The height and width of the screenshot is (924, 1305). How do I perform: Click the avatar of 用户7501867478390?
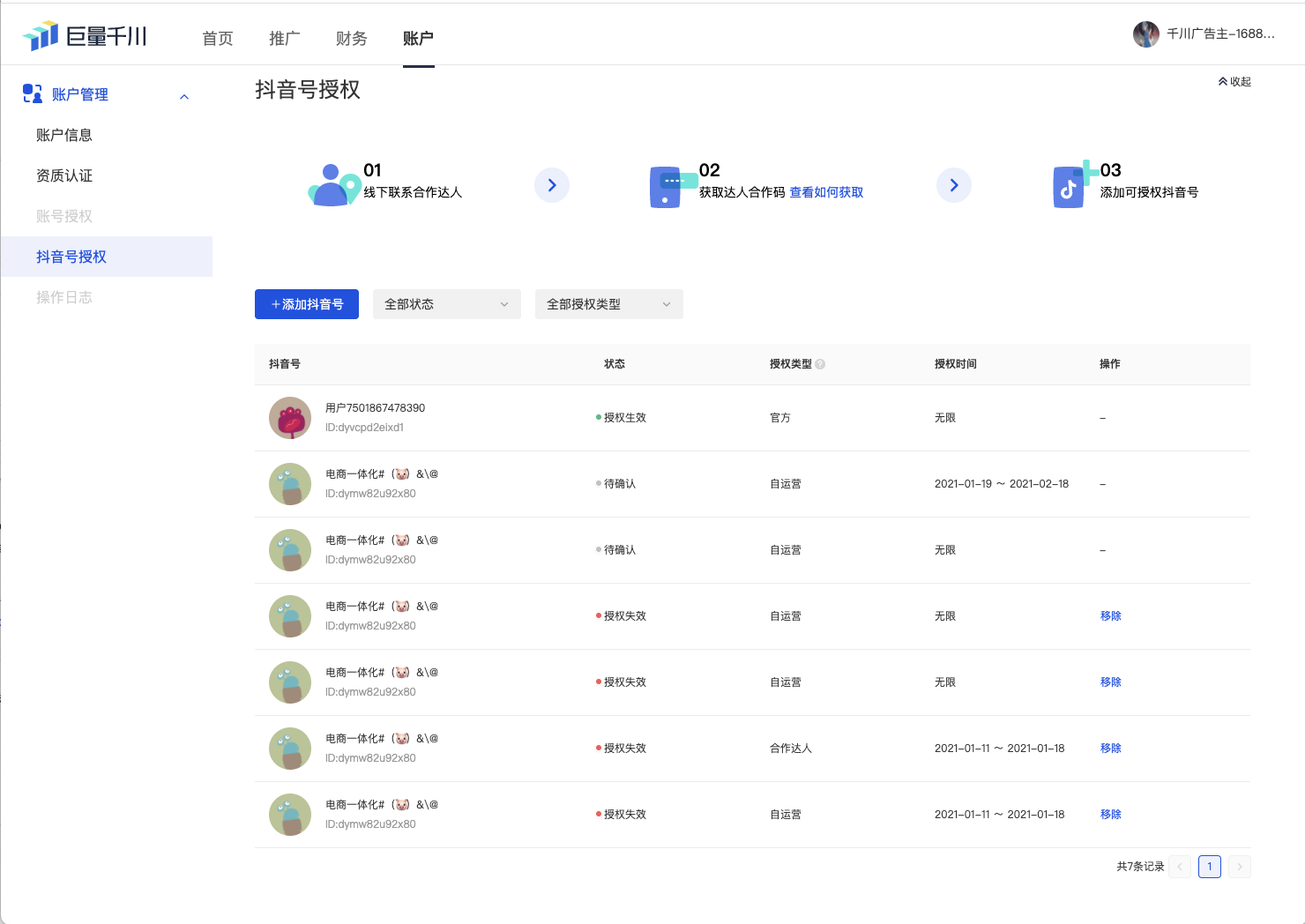pyautogui.click(x=290, y=418)
